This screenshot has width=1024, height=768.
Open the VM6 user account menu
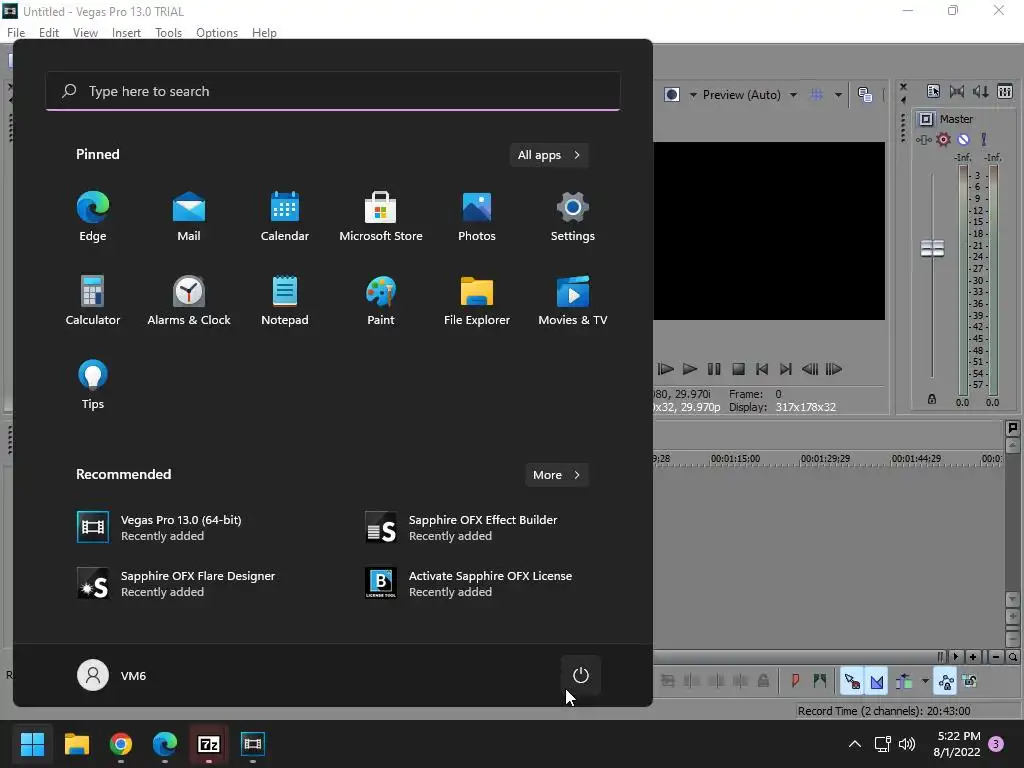(x=112, y=675)
